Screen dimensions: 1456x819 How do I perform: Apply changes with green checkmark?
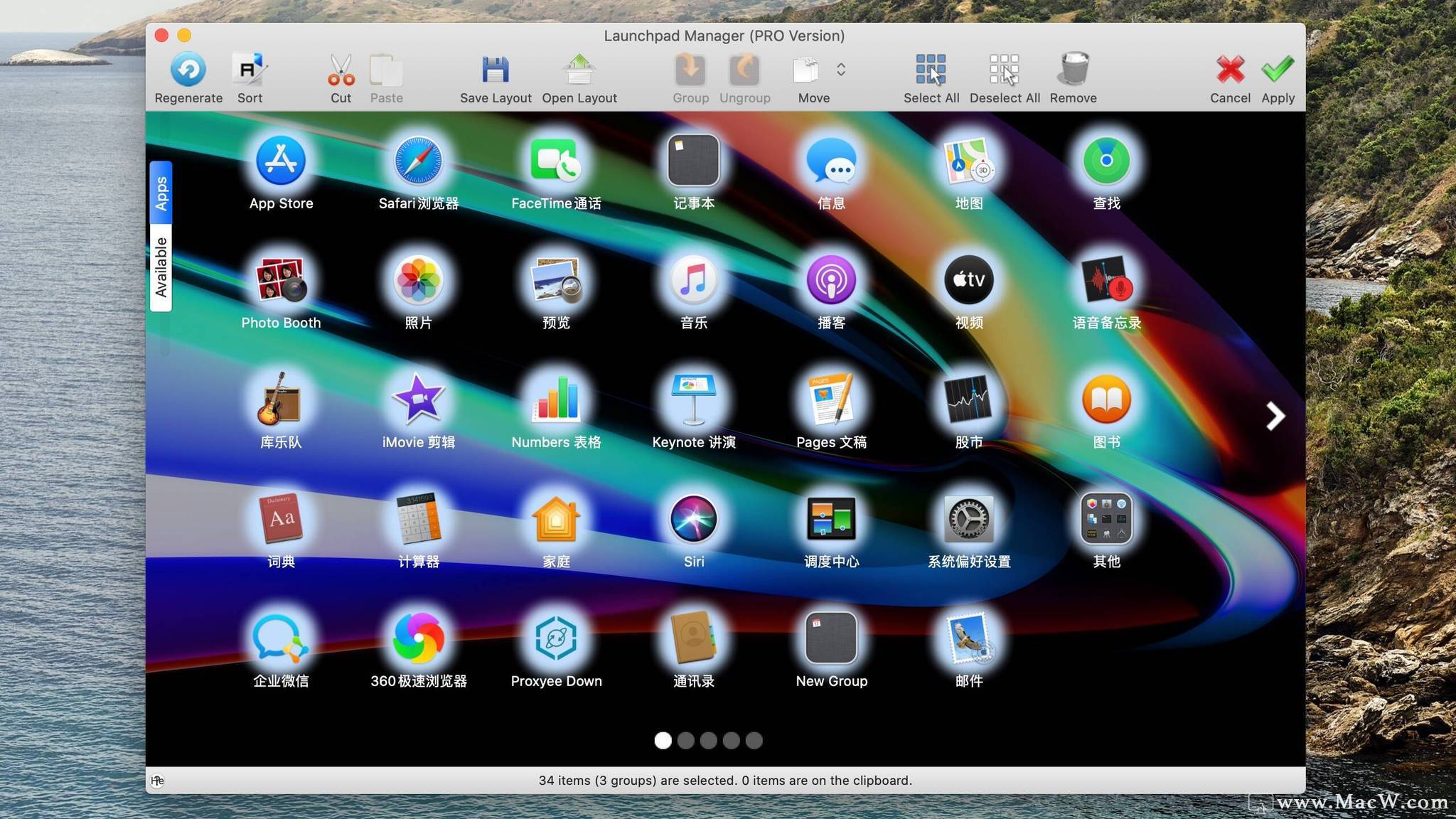(1278, 70)
